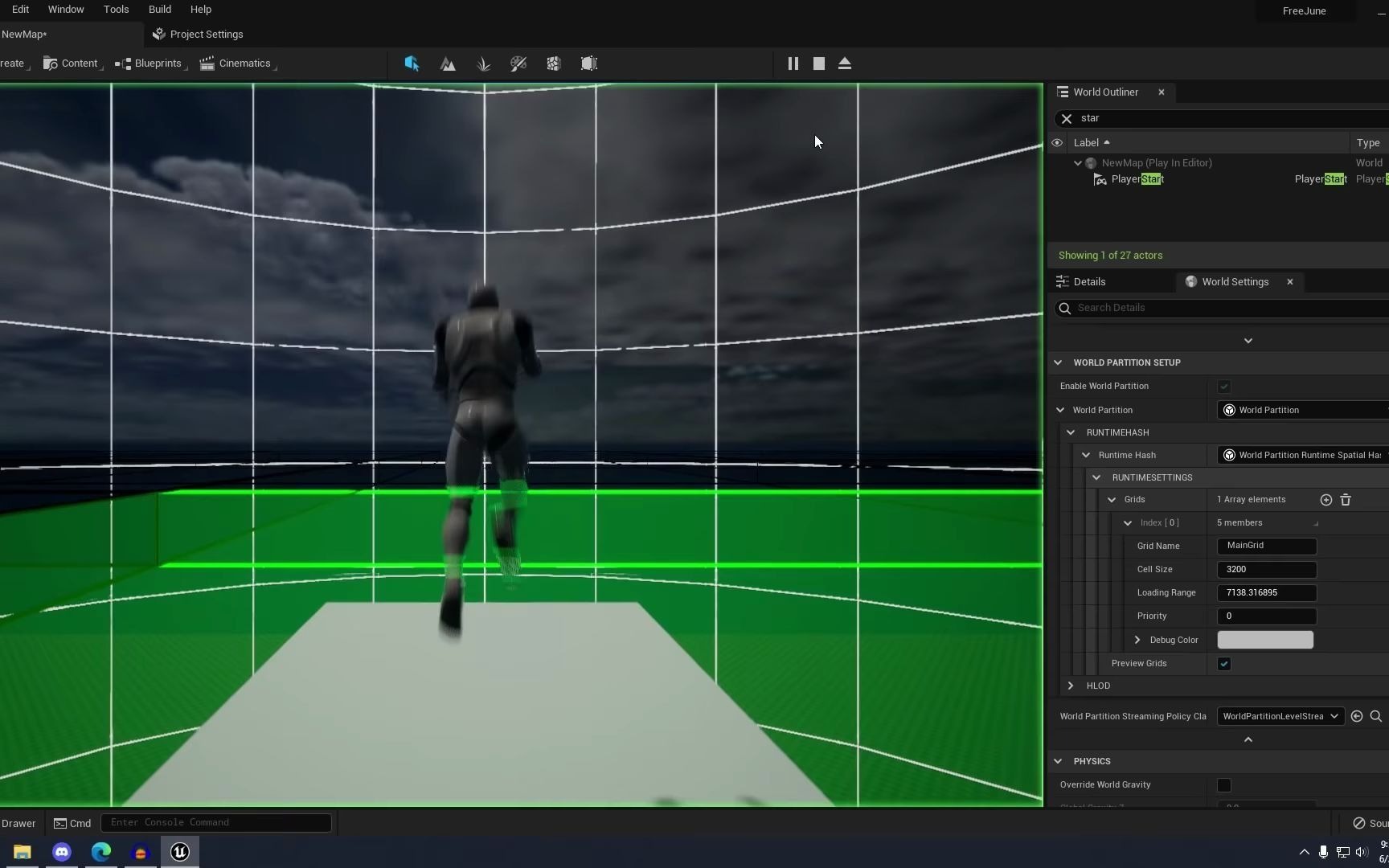Eject from the player pawn
The image size is (1389, 868).
(x=844, y=63)
